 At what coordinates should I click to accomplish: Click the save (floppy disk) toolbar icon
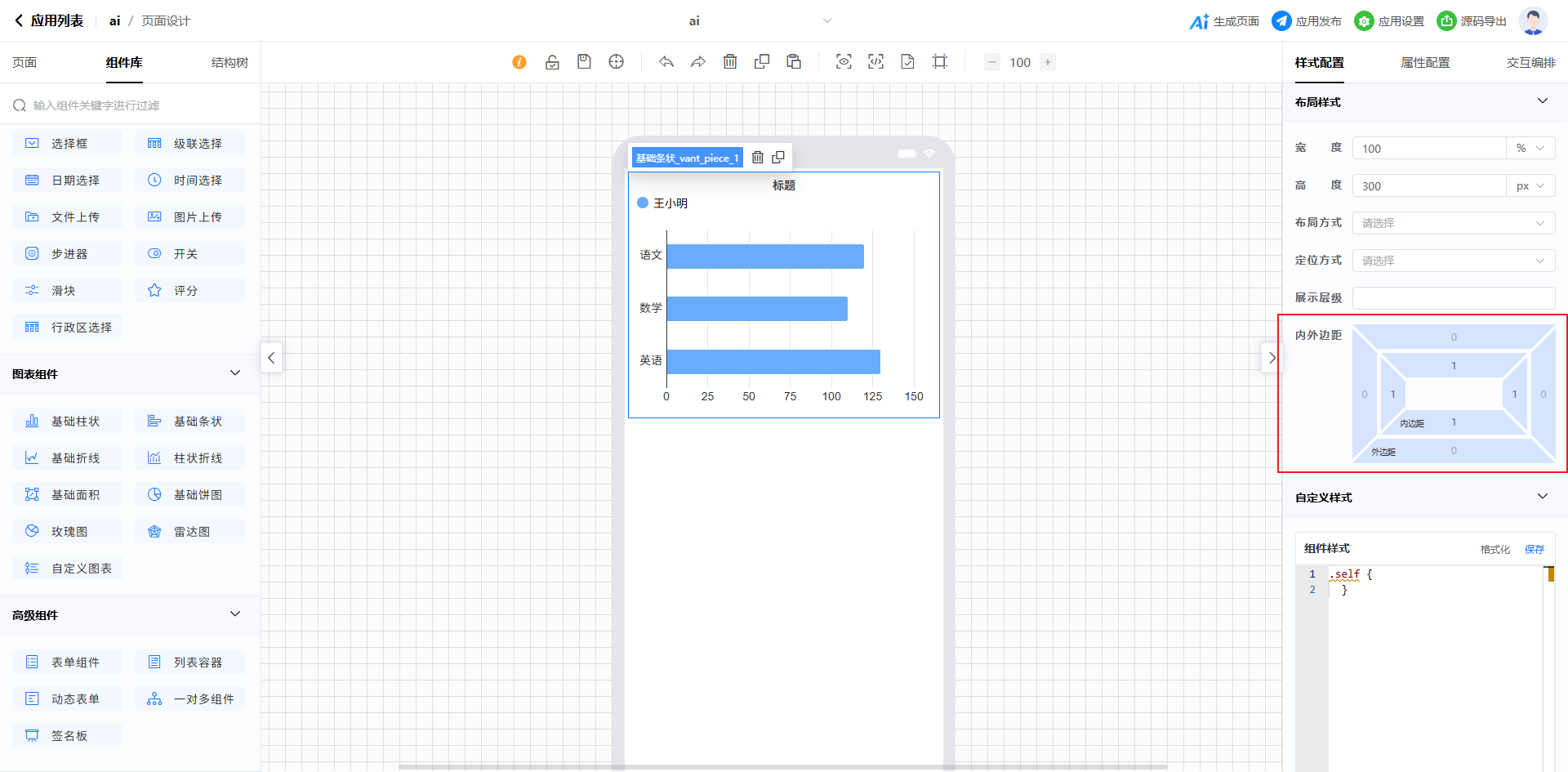click(584, 62)
